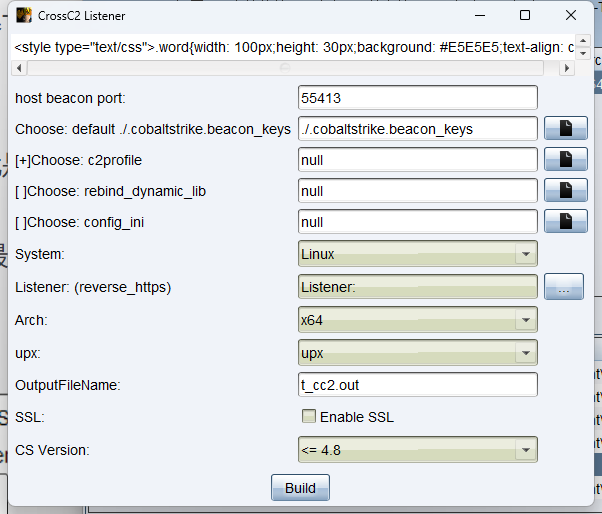
Task: Click the beacon_keys path input field
Action: (418, 129)
